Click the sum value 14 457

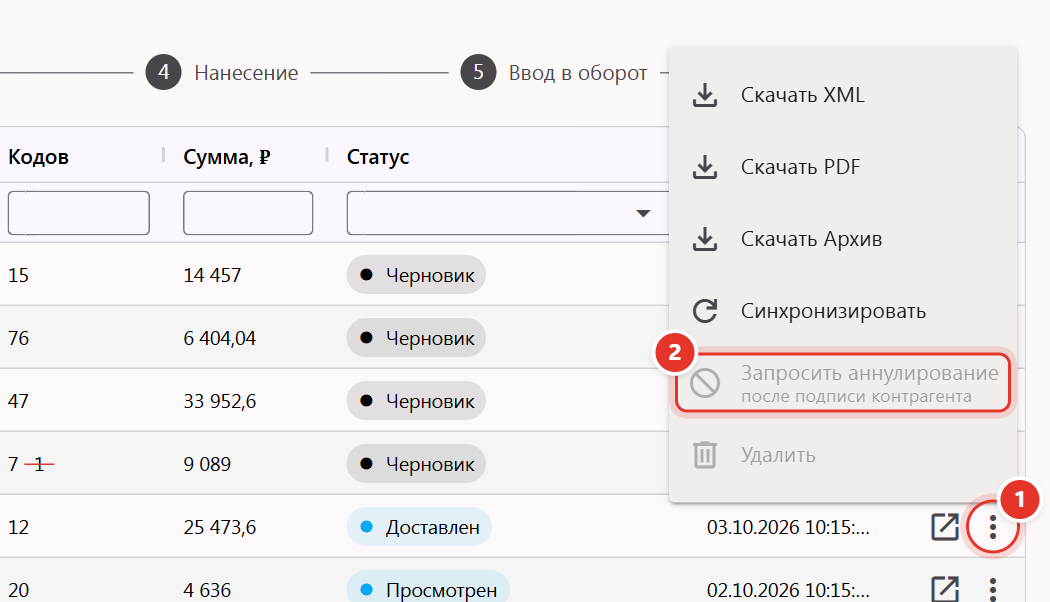212,275
